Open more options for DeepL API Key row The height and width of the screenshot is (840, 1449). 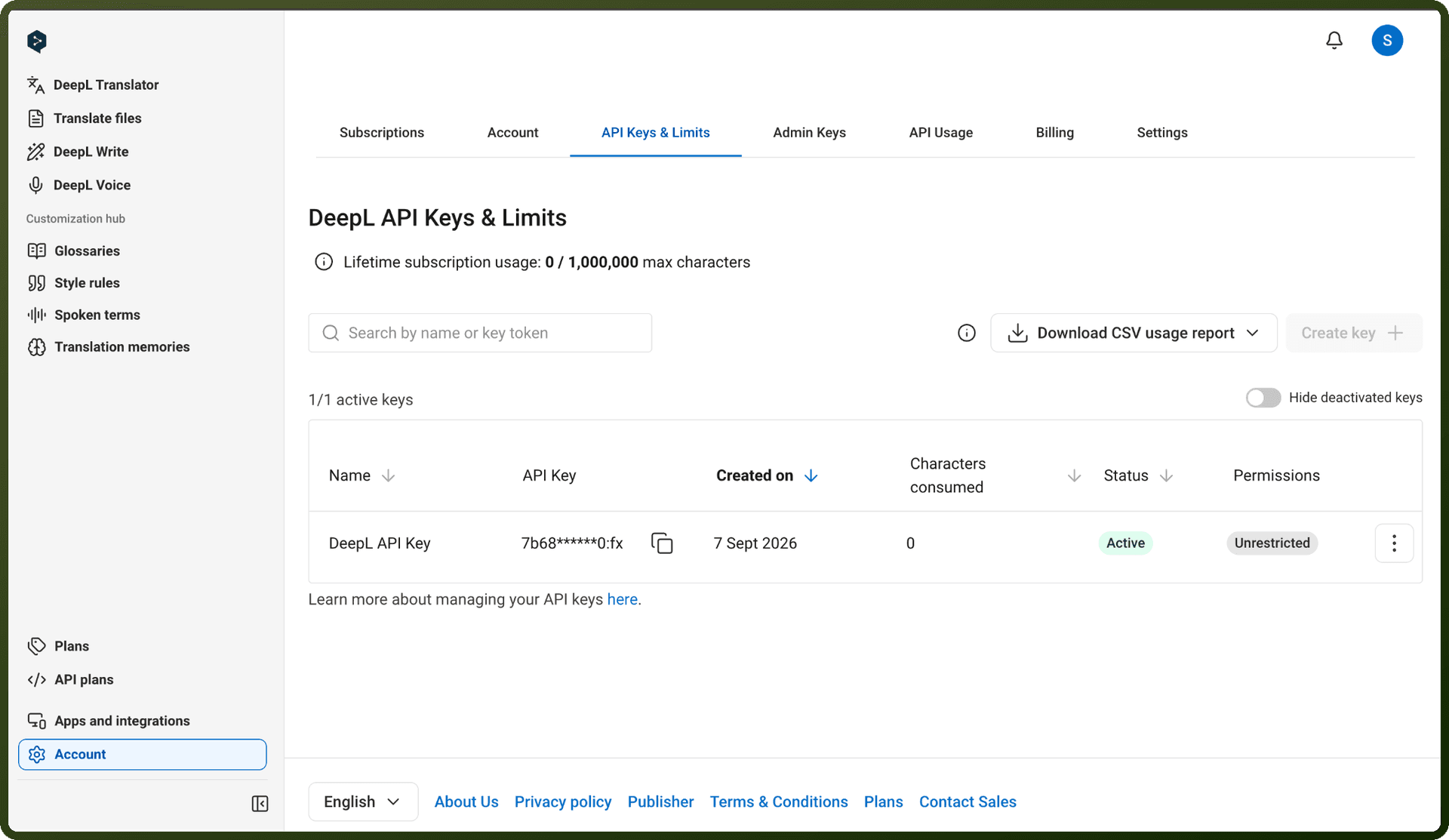coord(1394,543)
